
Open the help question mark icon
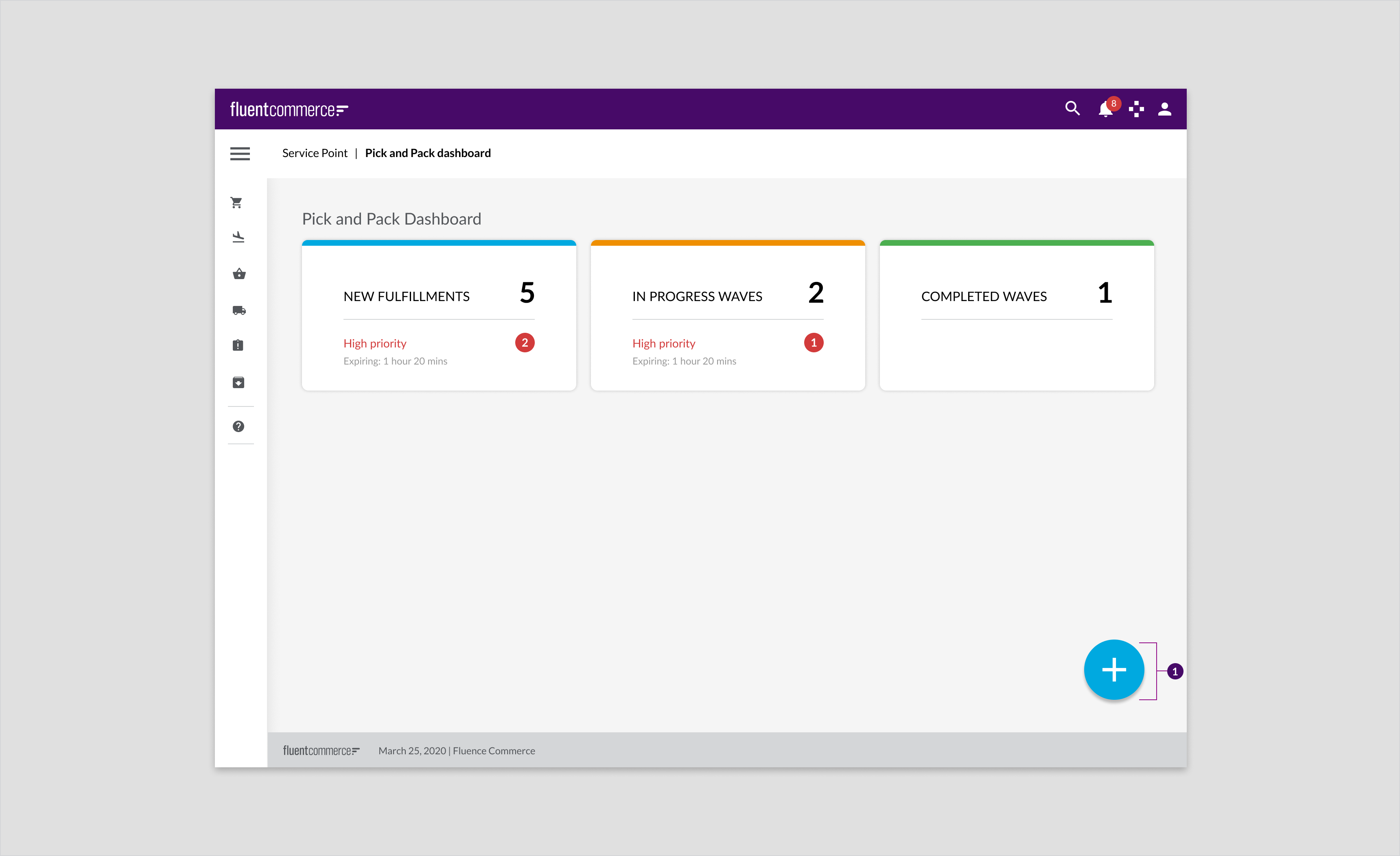[x=238, y=426]
